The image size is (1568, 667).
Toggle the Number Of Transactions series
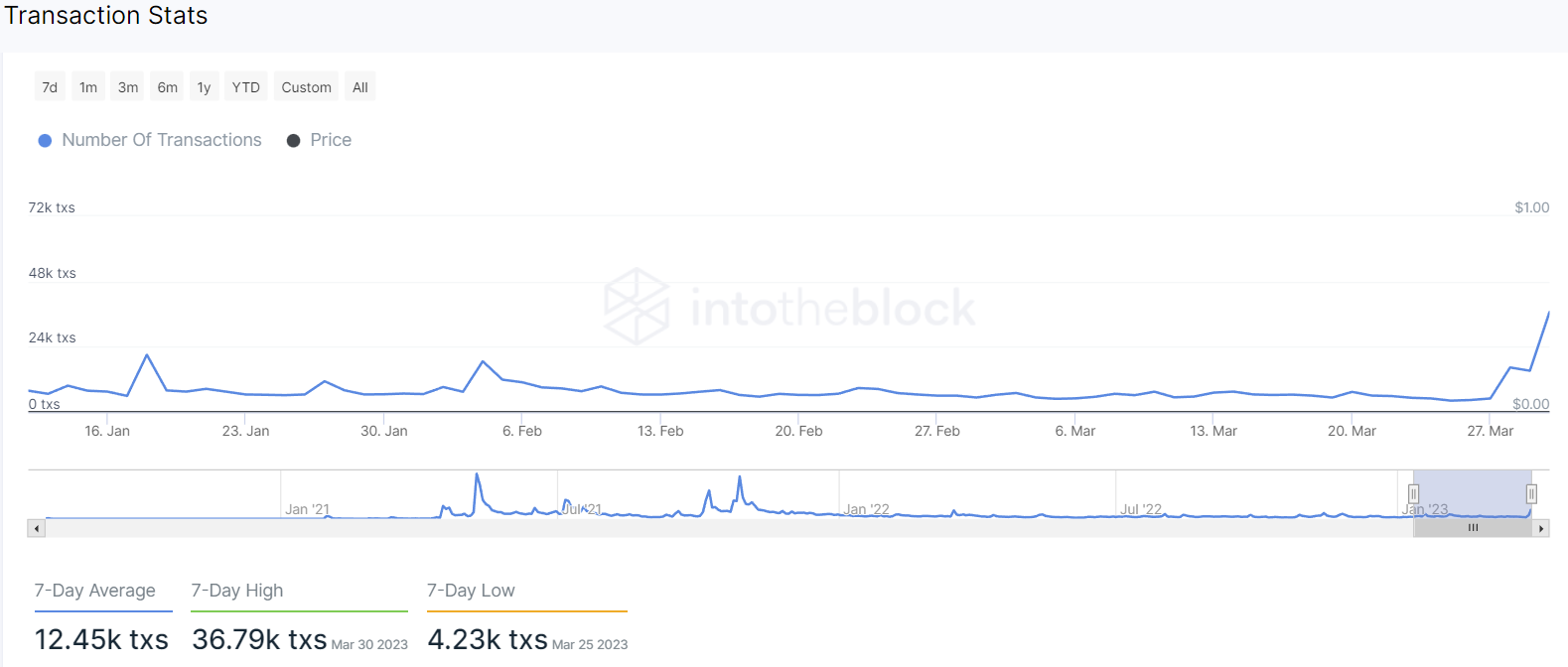pyautogui.click(x=161, y=140)
